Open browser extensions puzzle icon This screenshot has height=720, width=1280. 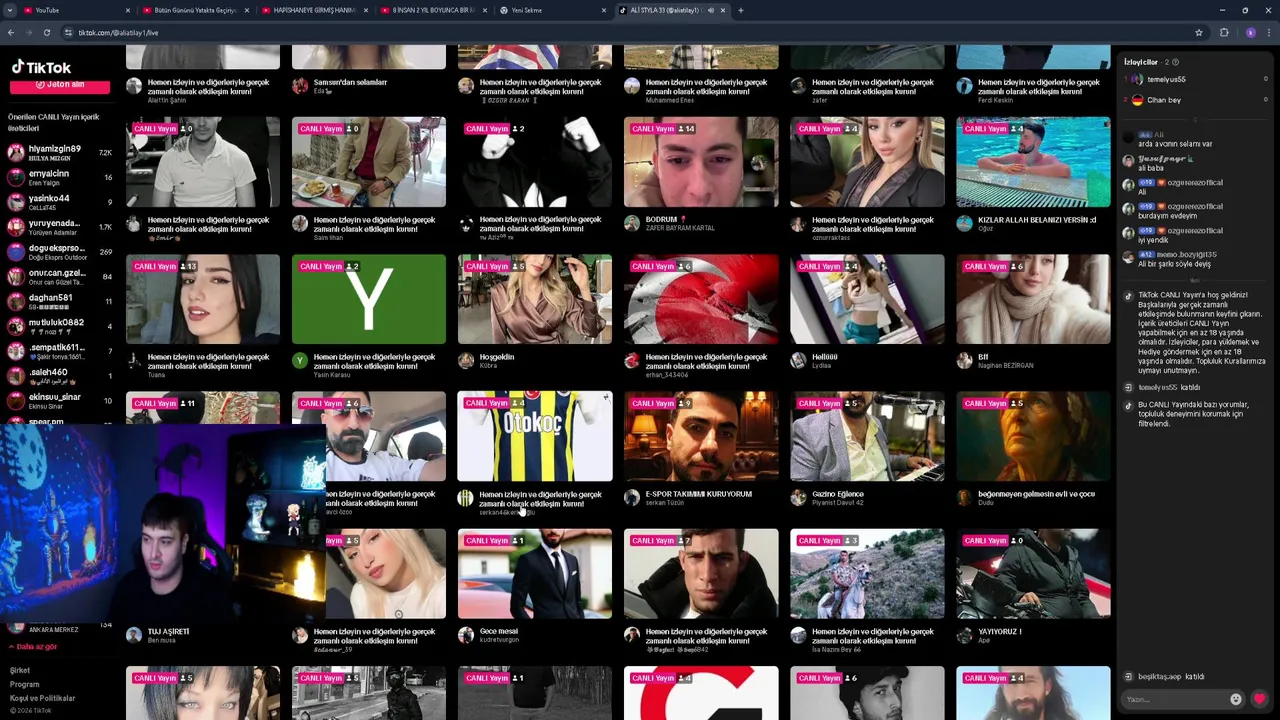coord(1224,32)
